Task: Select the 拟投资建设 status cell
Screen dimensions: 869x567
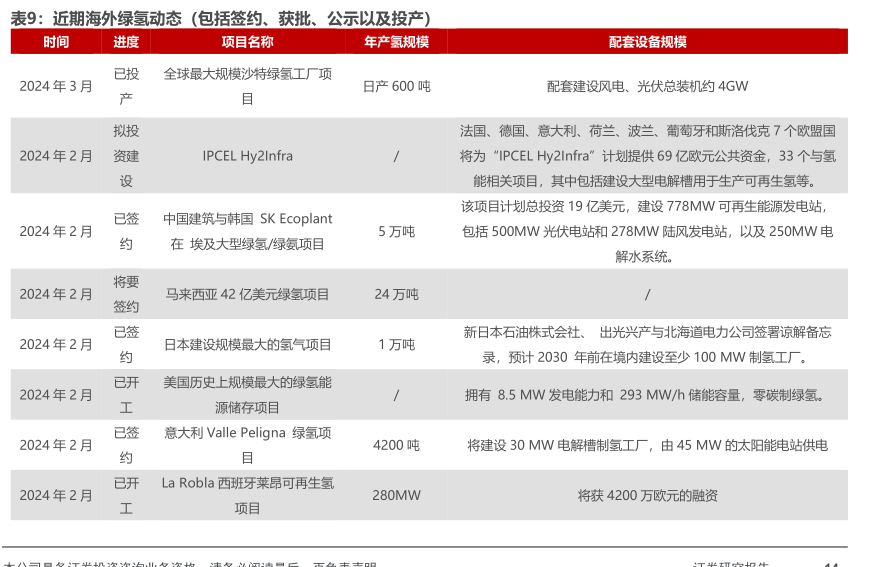Action: click(126, 156)
